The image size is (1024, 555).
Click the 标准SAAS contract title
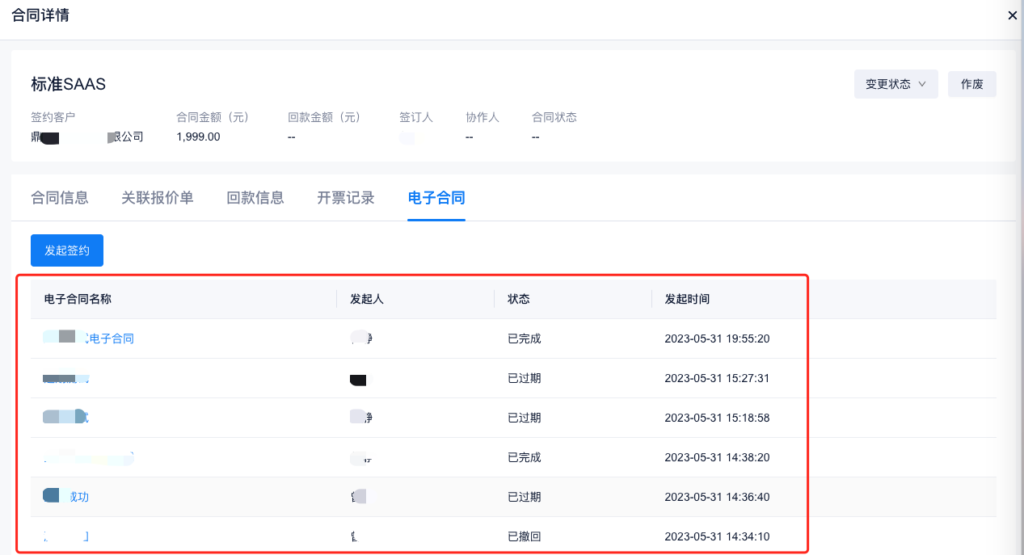(x=68, y=84)
